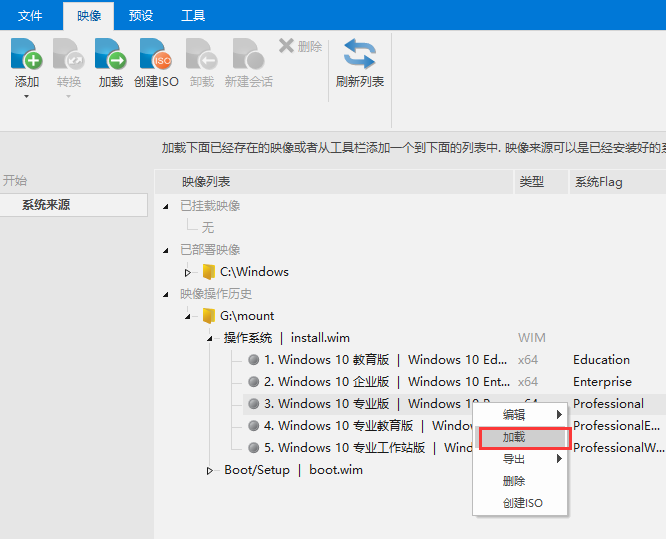
Task: Choose 删除 in the context menu
Action: tap(520, 481)
